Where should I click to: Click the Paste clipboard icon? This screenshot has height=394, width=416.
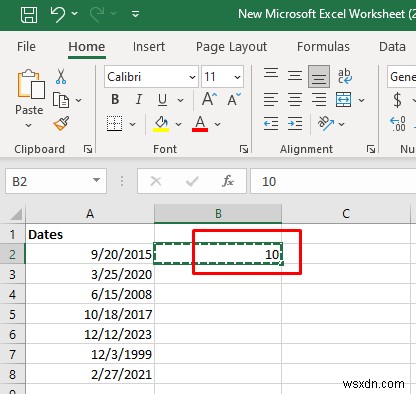click(x=31, y=85)
